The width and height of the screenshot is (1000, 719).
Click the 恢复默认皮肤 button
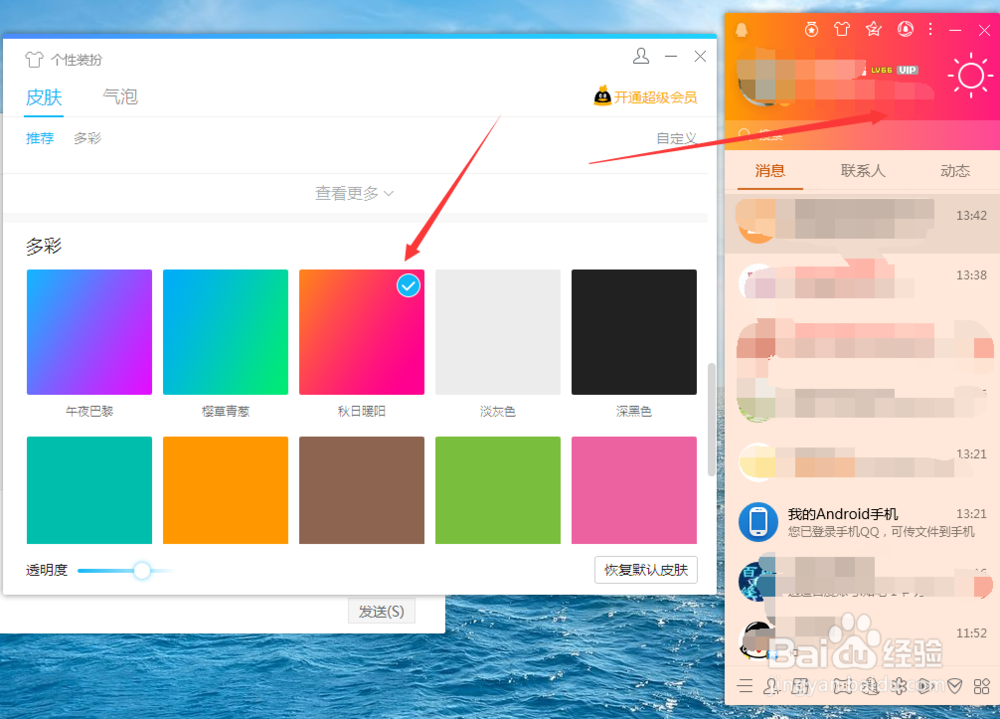(x=645, y=569)
